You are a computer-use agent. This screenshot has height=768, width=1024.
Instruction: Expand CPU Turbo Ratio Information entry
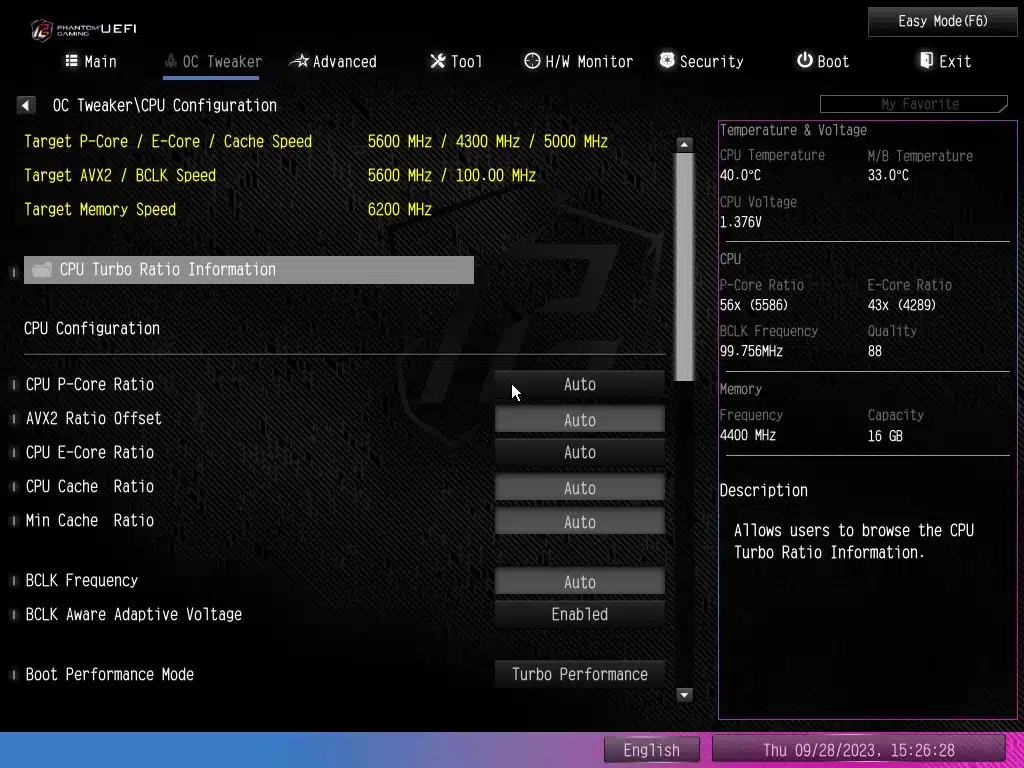(248, 270)
